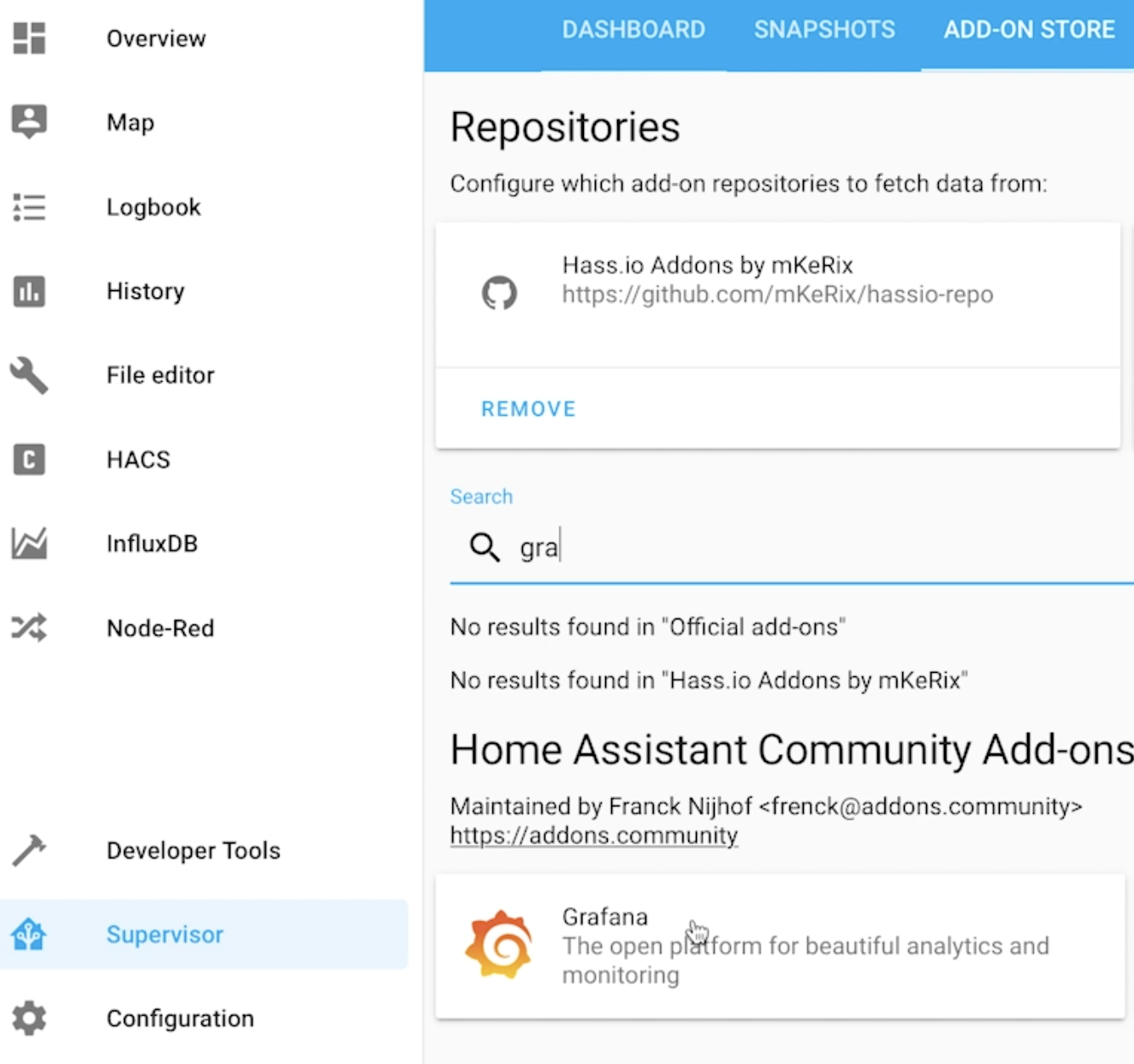Click 'Maintained by Franck Nijhof' text
This screenshot has width=1134, height=1064.
[766, 806]
